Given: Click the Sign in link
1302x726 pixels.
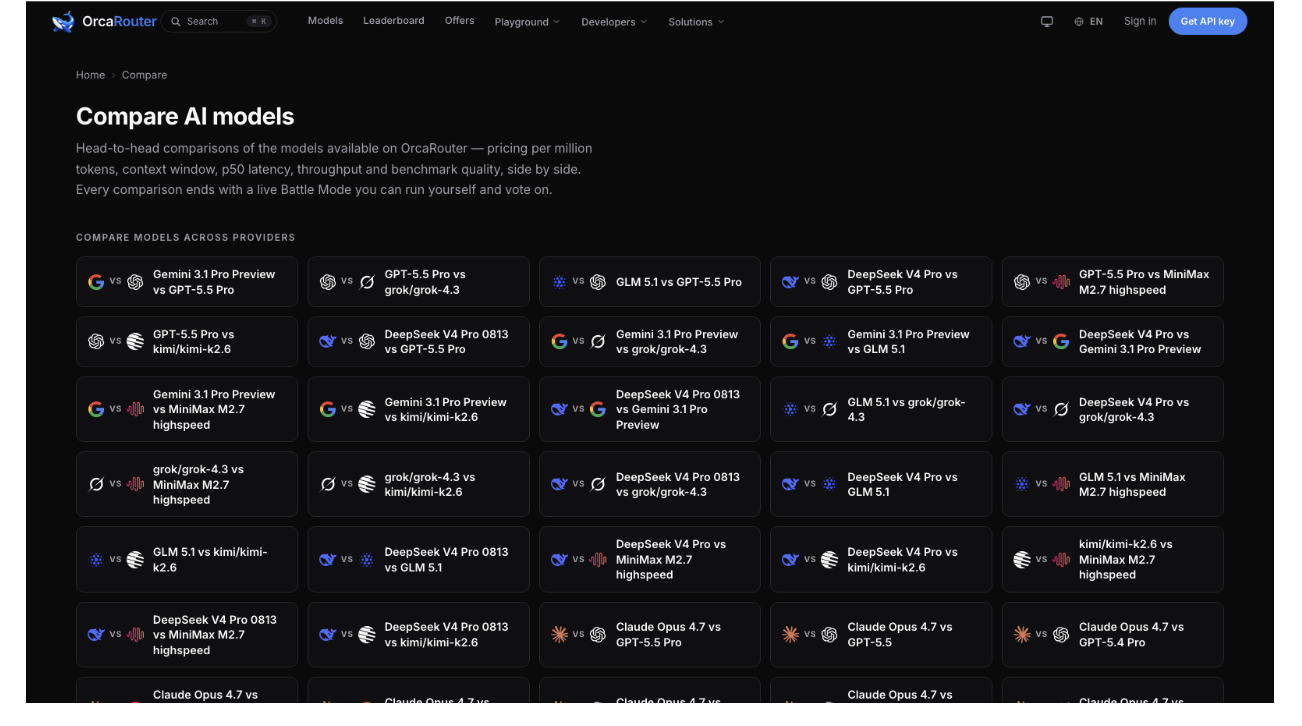Looking at the screenshot, I should 1140,21.
